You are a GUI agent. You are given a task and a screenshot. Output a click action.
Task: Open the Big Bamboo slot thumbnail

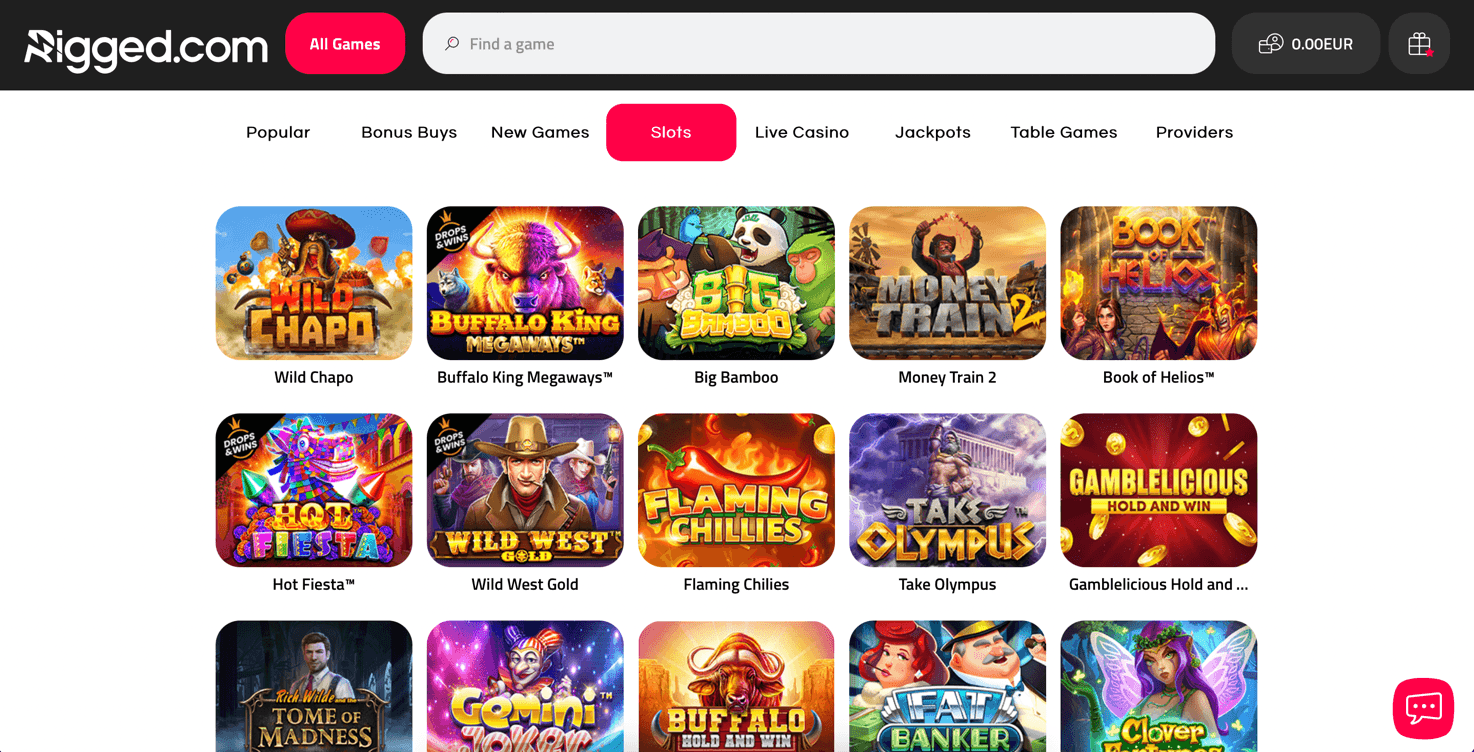[x=736, y=283]
